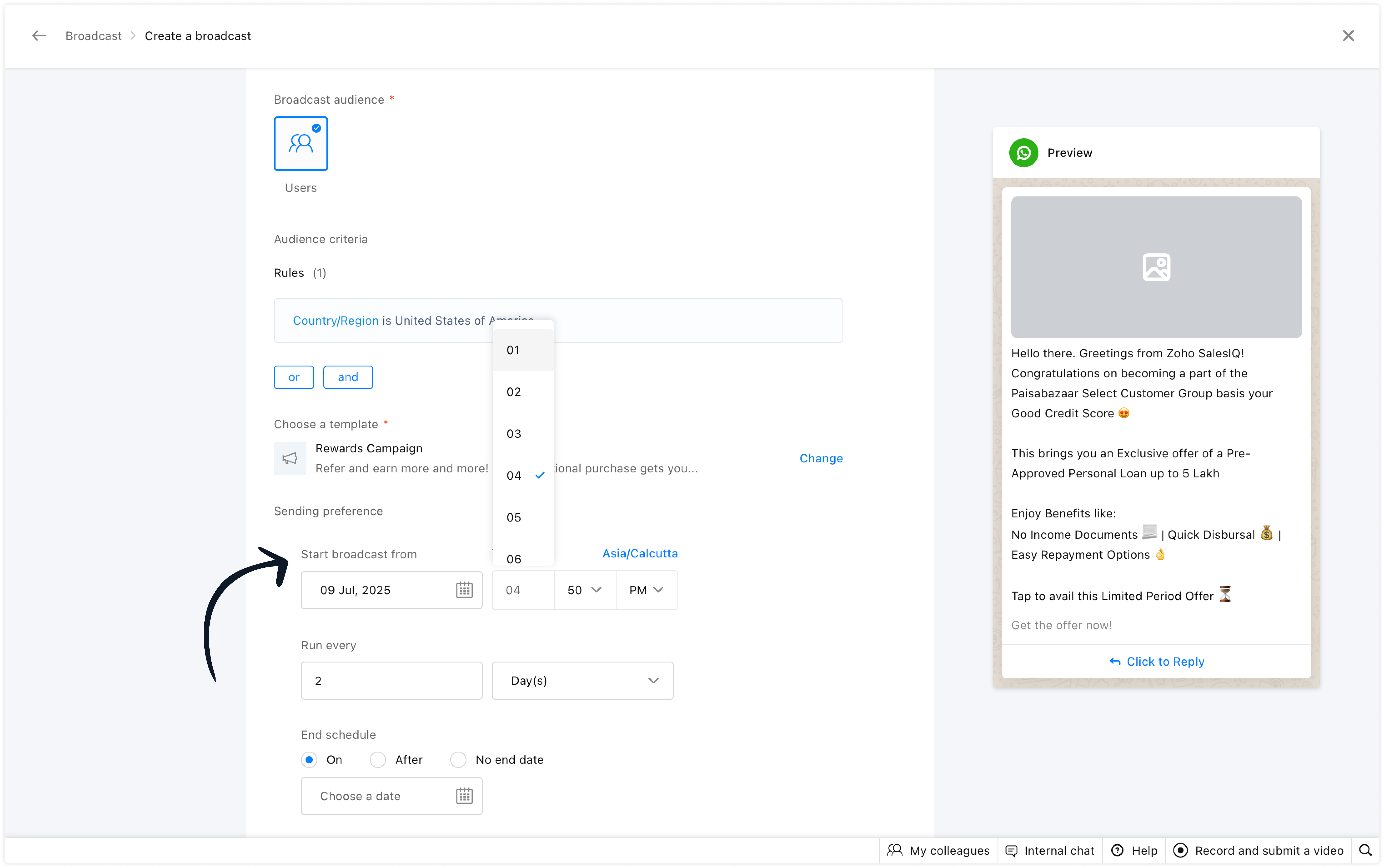
Task: Click the Asia/Calcutta timezone link
Action: click(639, 553)
